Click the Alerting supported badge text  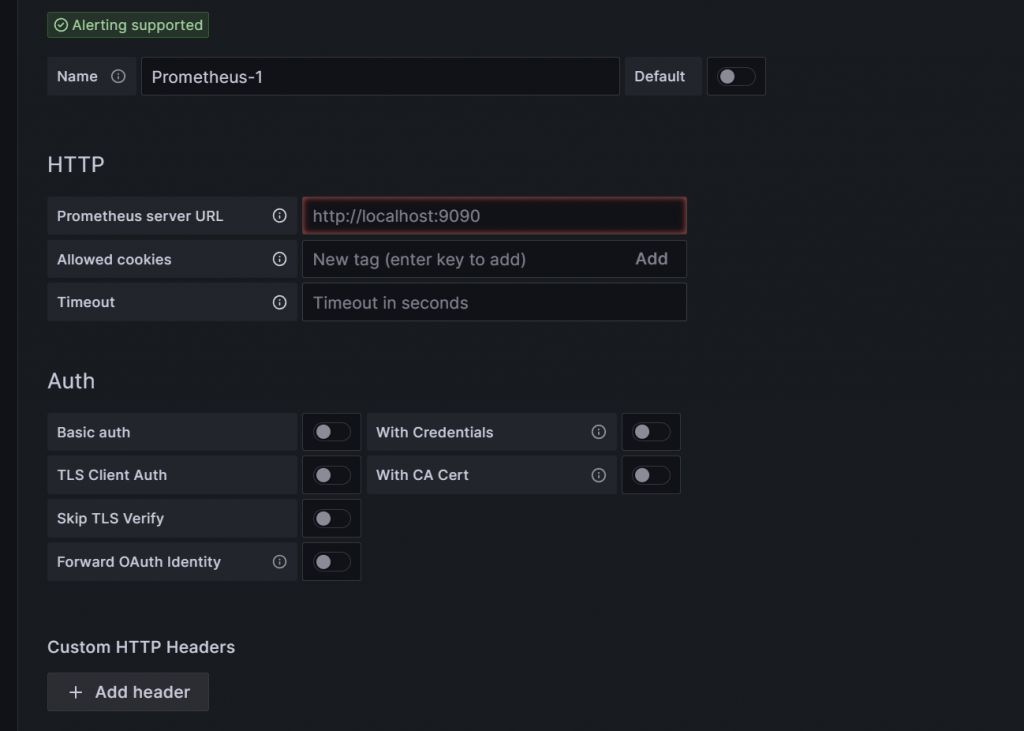coord(137,25)
